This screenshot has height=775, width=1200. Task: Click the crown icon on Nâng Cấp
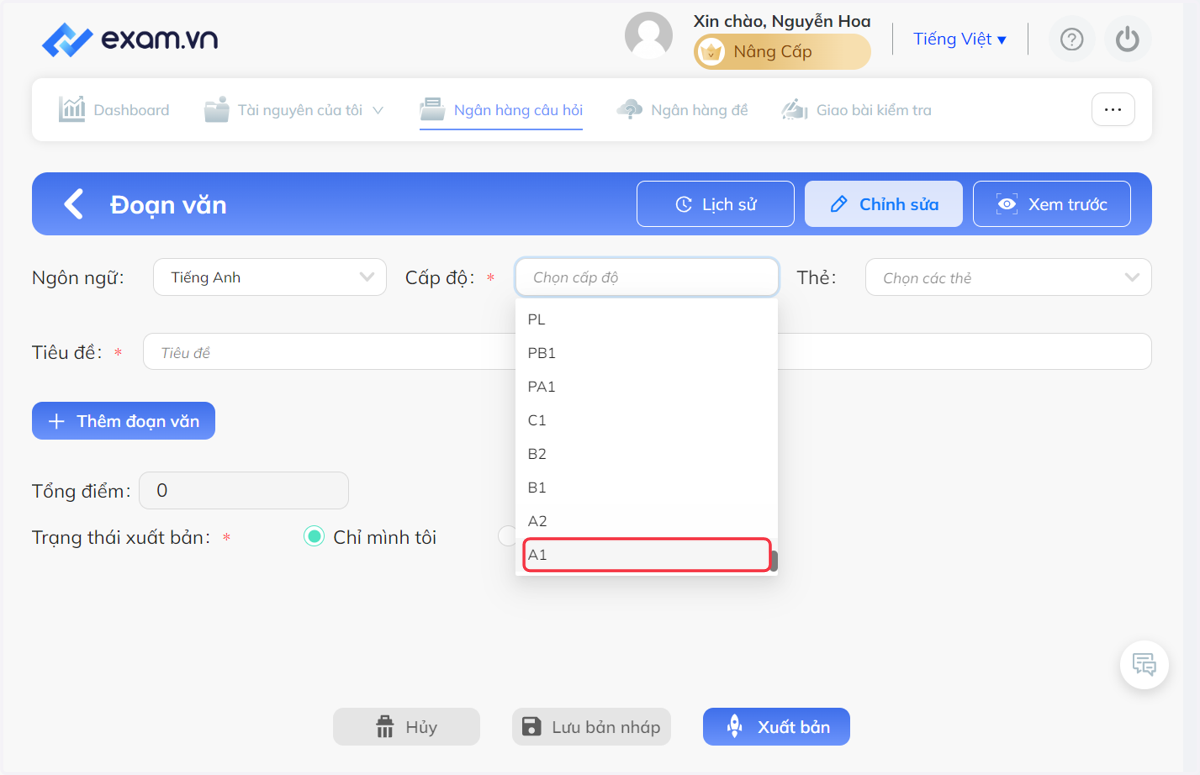point(711,52)
